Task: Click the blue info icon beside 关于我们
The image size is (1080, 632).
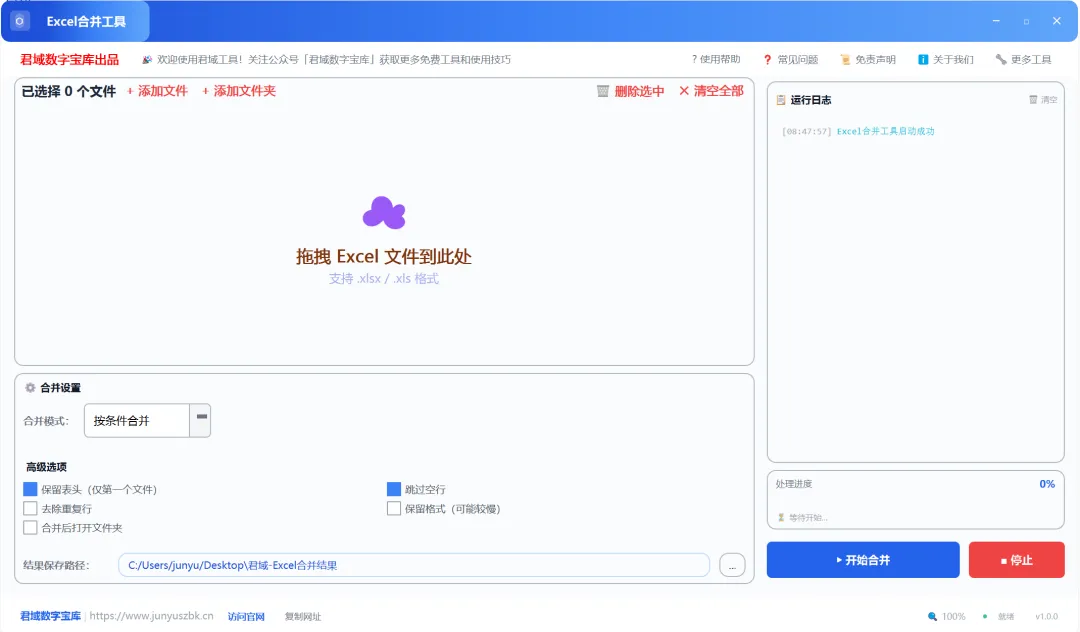Action: pyautogui.click(x=923, y=60)
